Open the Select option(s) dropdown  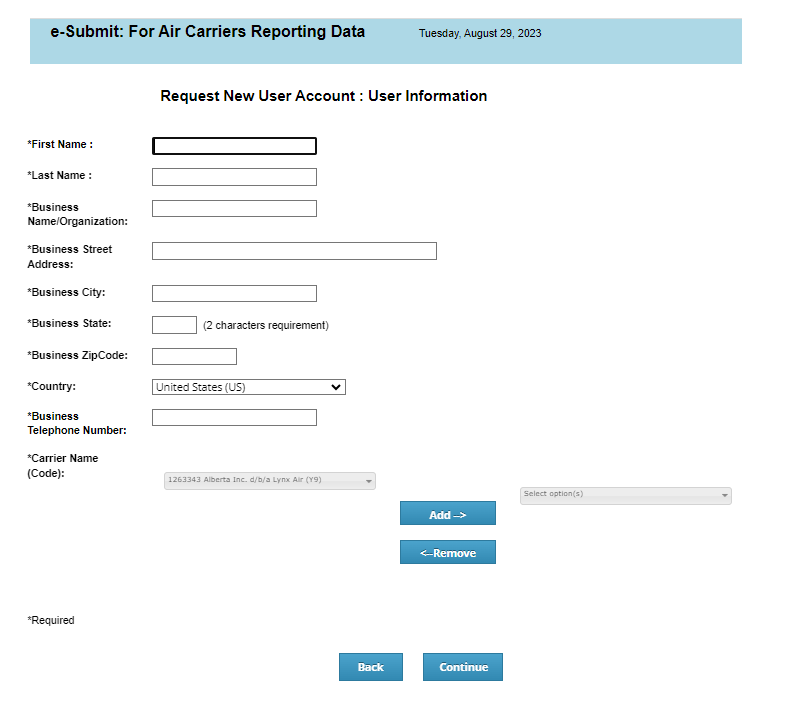[625, 495]
